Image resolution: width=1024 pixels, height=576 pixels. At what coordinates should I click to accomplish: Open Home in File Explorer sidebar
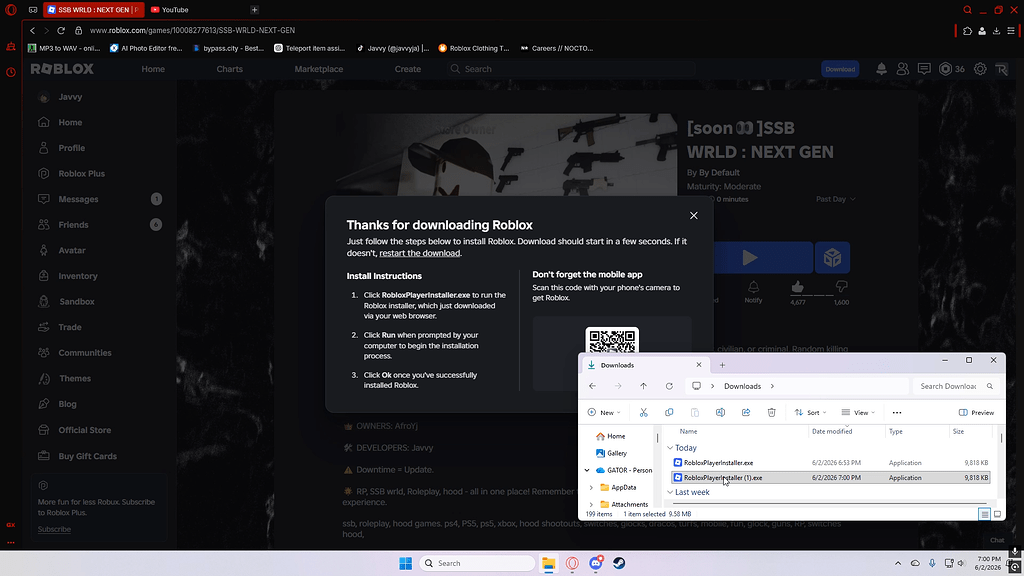click(616, 436)
